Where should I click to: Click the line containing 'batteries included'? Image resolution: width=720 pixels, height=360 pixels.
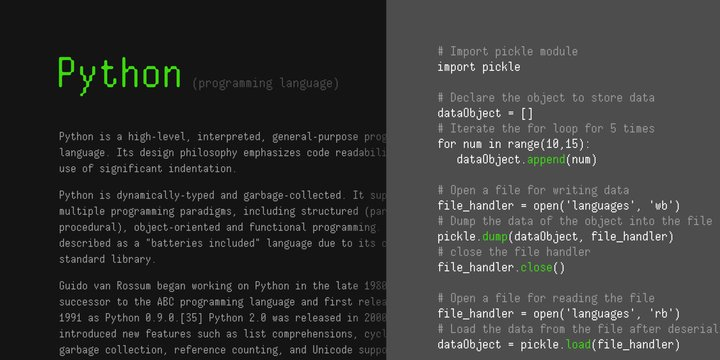coord(222,243)
